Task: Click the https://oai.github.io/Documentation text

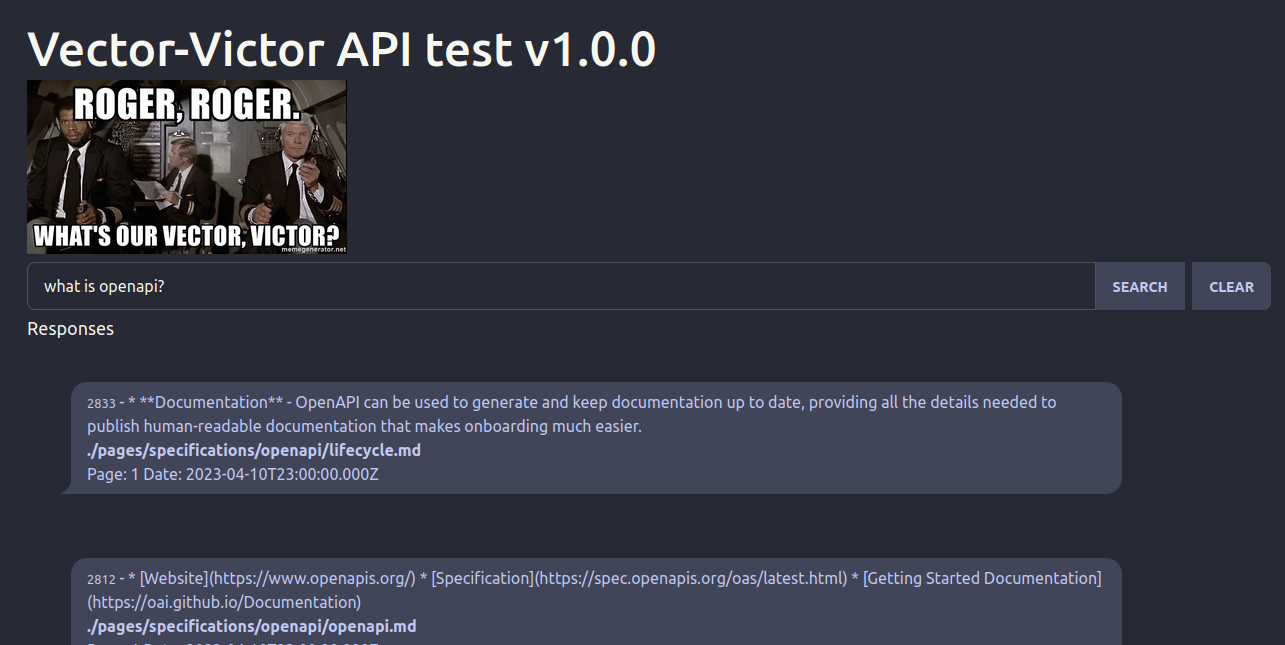Action: tap(224, 602)
